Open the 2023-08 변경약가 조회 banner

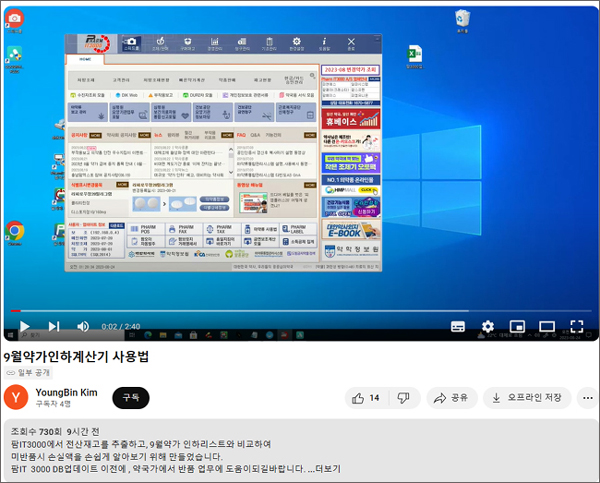pyautogui.click(x=351, y=70)
